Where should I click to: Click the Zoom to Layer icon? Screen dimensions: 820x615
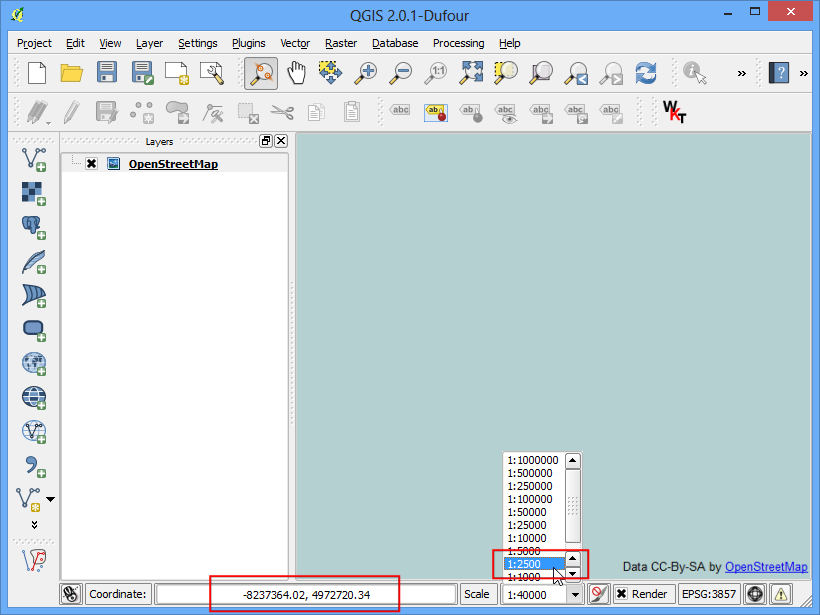[541, 73]
